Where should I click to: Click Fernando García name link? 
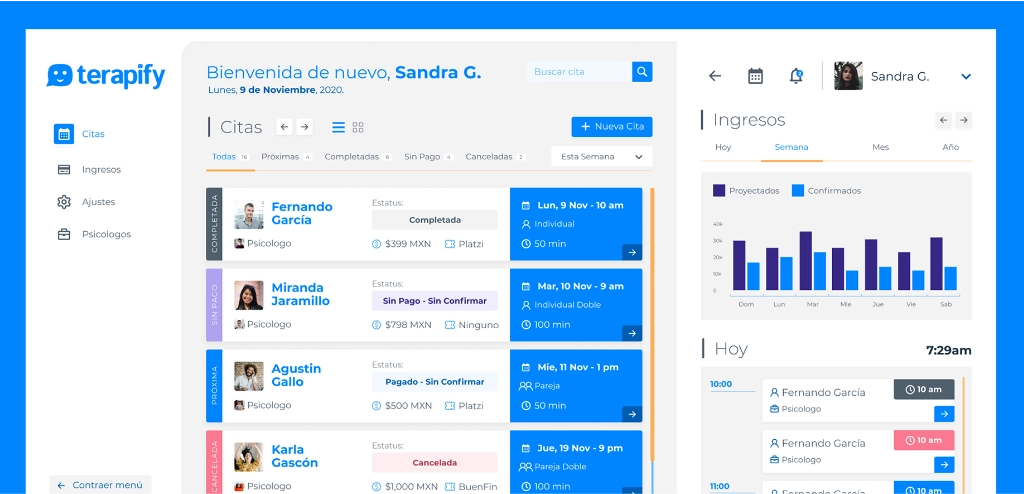(x=302, y=213)
